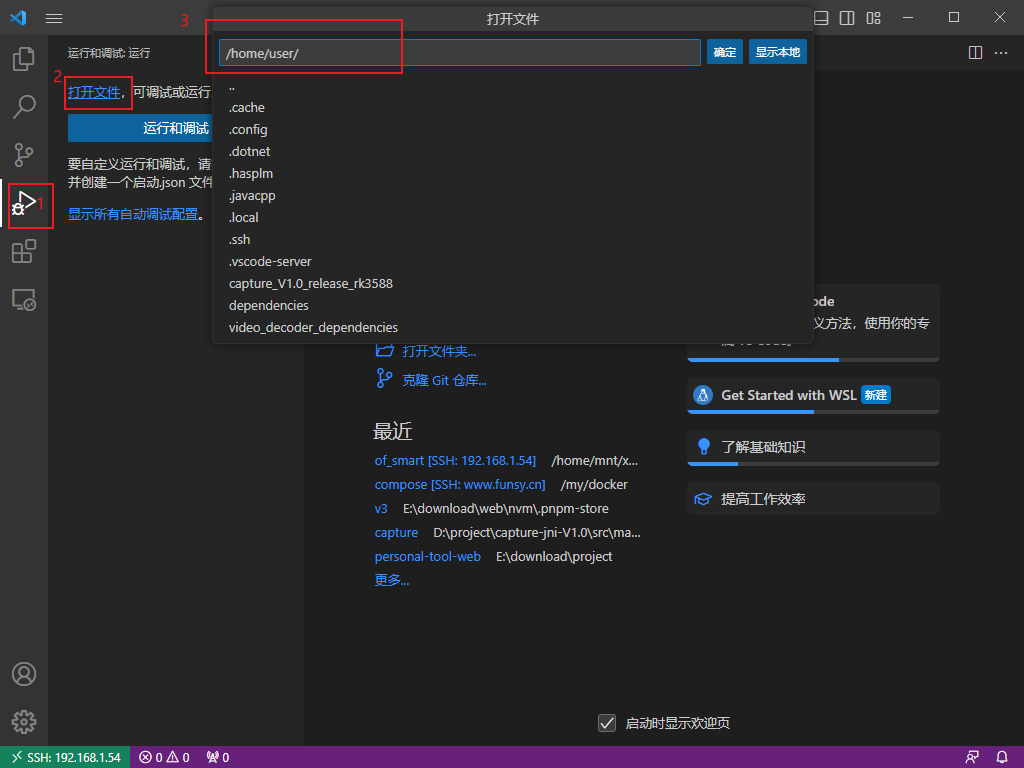1024x768 pixels.
Task: Toggle the 启动时显示欢迎页 checkbox
Action: pyautogui.click(x=607, y=723)
